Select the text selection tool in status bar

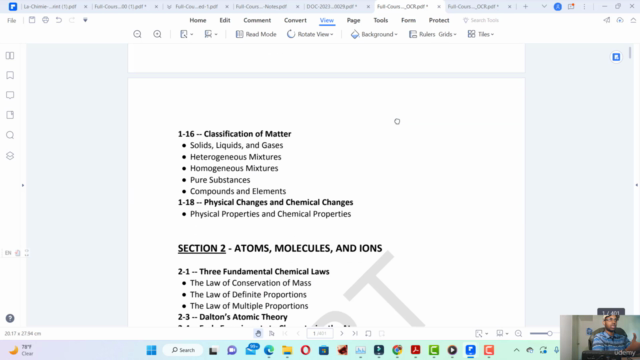point(271,333)
